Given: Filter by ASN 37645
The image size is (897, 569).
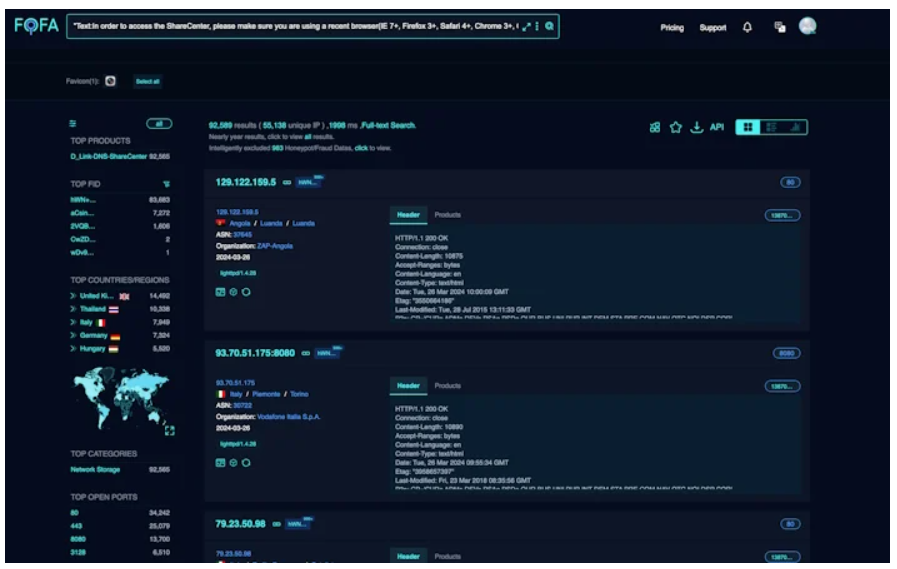Looking at the screenshot, I should coord(243,235).
